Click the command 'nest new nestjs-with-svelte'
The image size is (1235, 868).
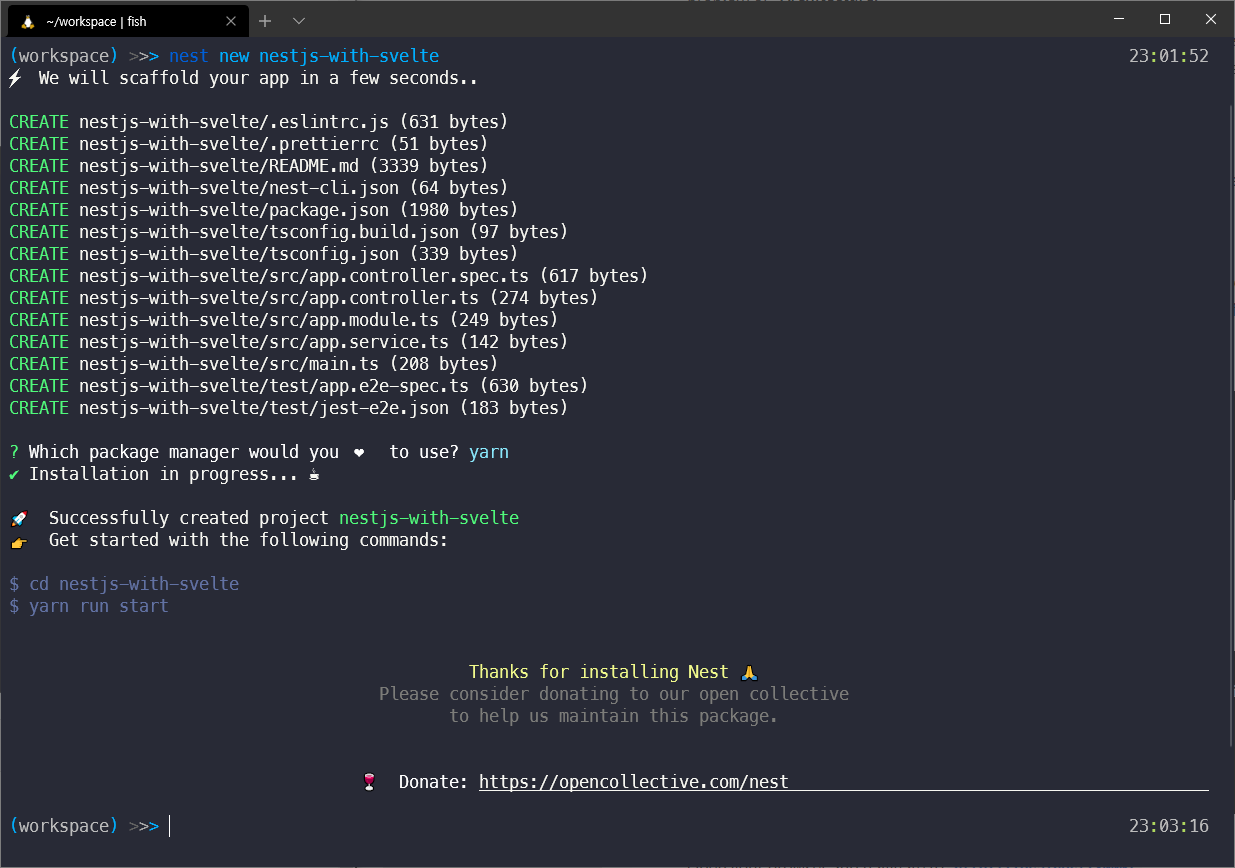304,56
